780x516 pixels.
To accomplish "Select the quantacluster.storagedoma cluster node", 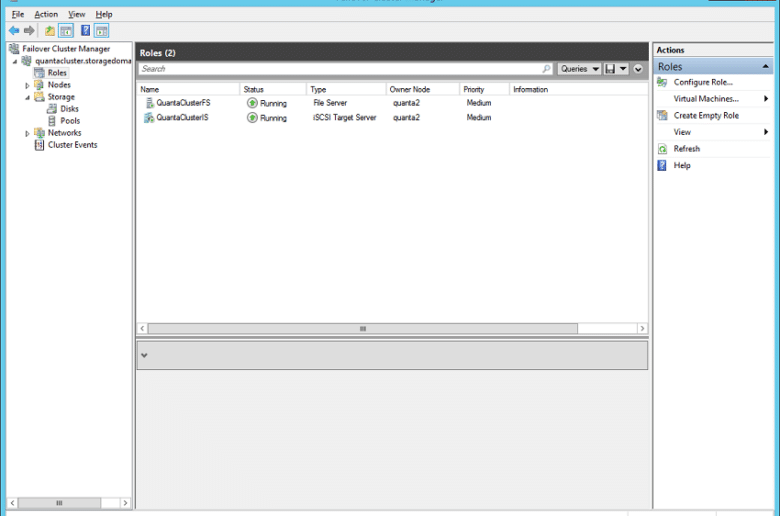I will tap(83, 61).
